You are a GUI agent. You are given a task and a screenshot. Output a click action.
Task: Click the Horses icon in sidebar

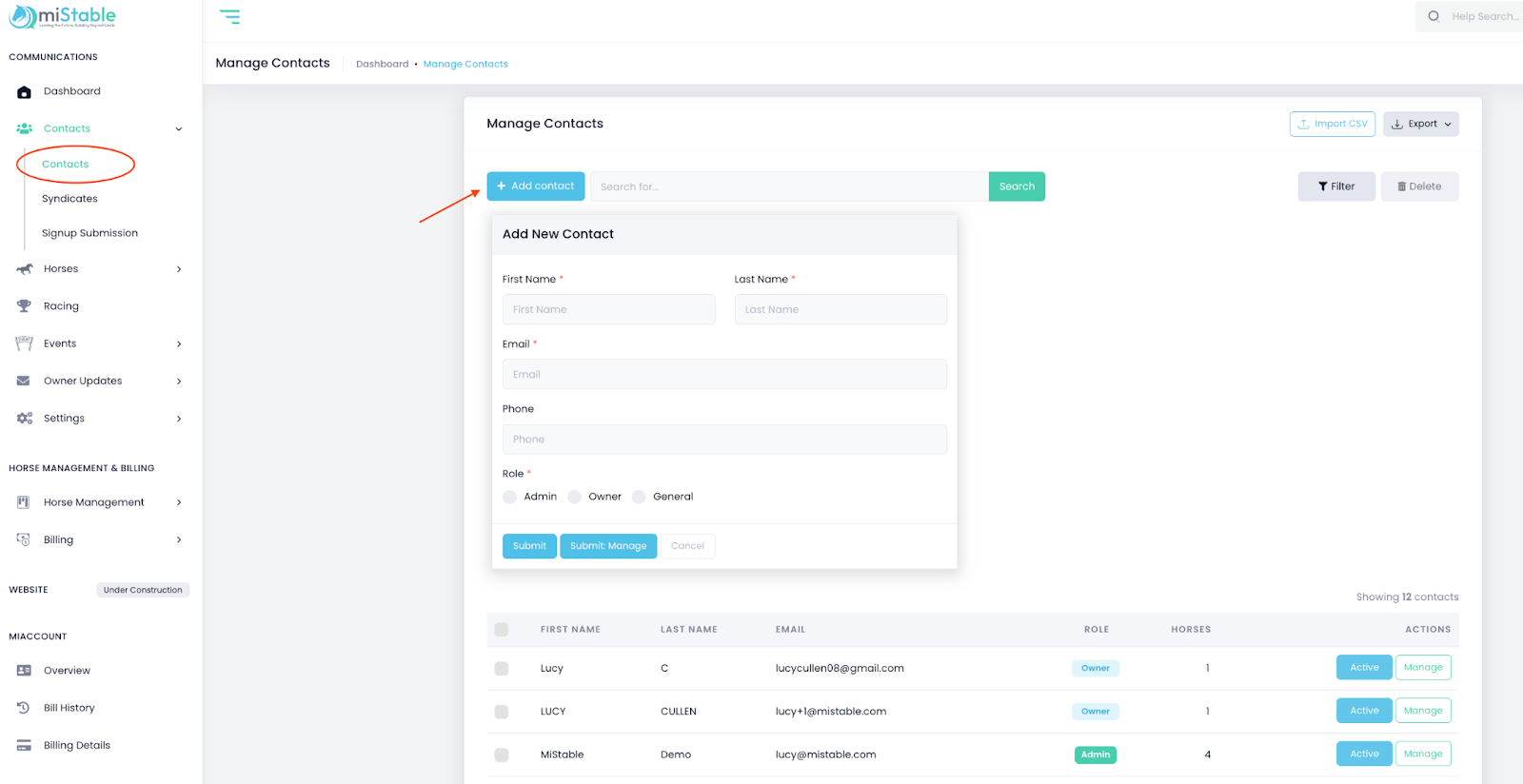click(x=24, y=269)
